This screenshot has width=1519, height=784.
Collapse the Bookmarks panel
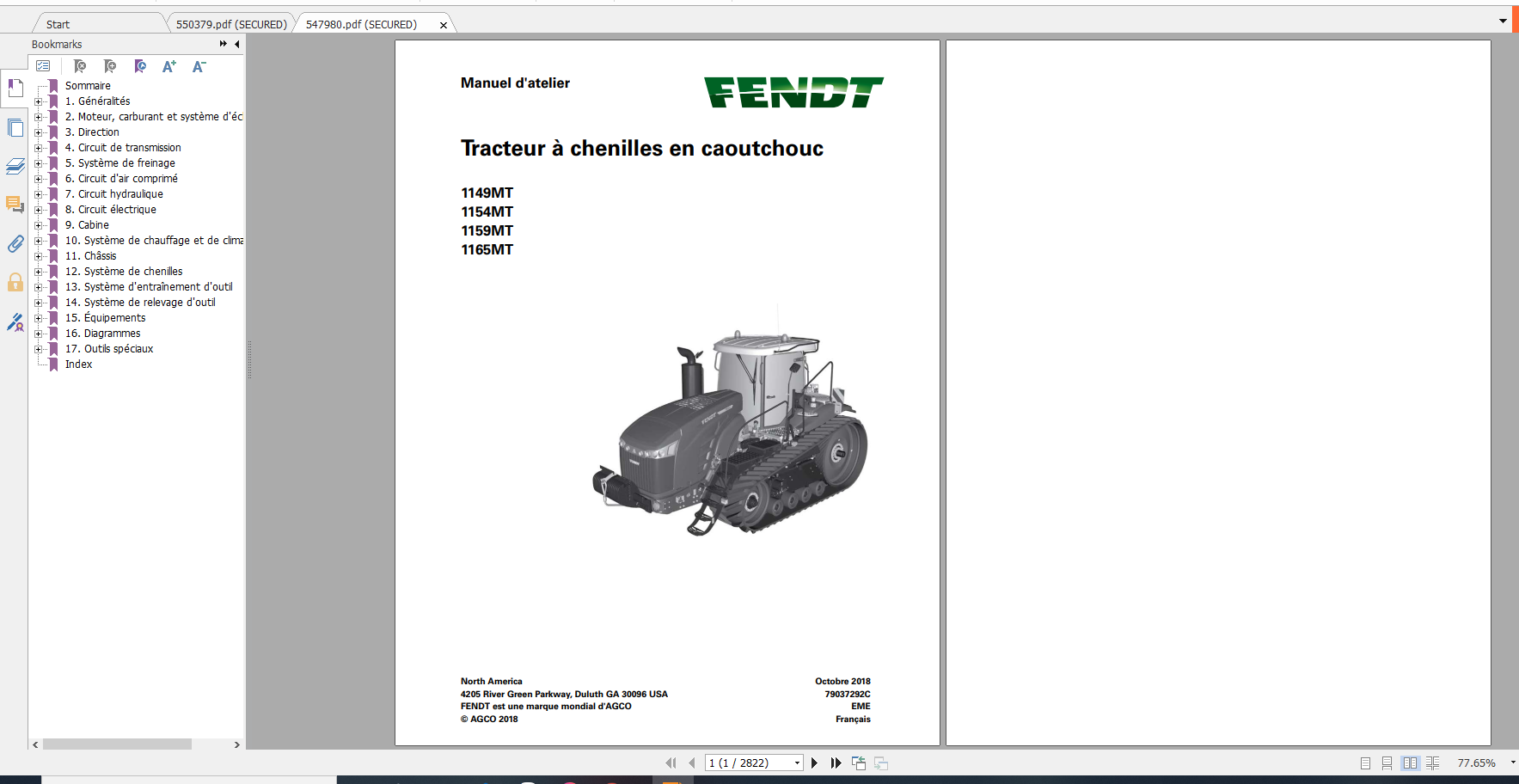tap(222, 44)
